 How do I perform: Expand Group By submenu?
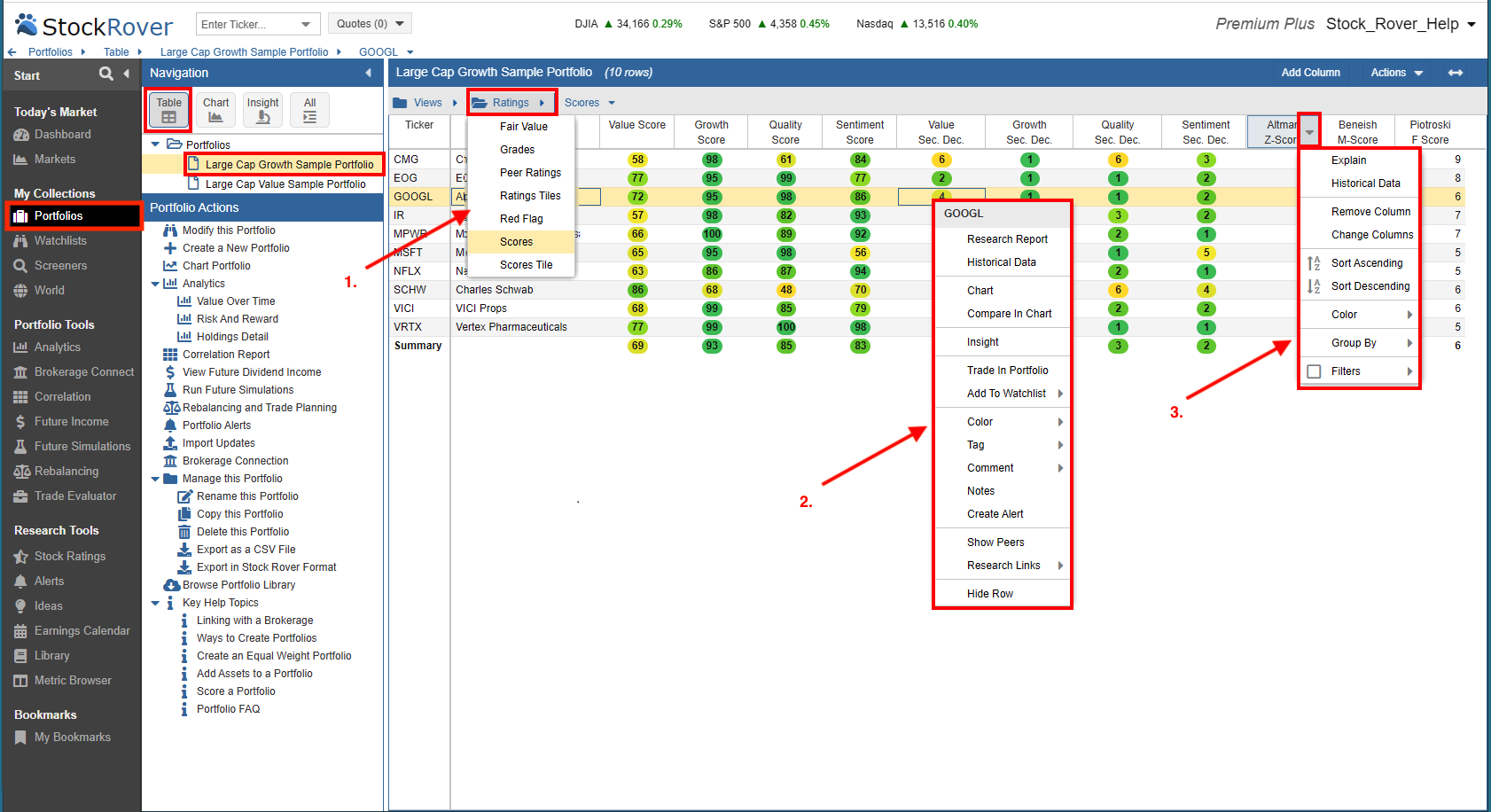pos(1360,343)
